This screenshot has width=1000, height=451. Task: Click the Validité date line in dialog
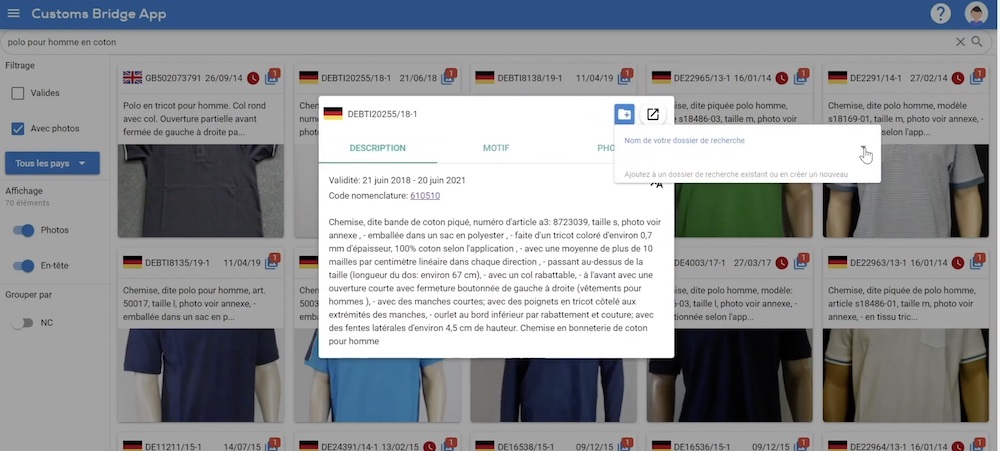(397, 181)
